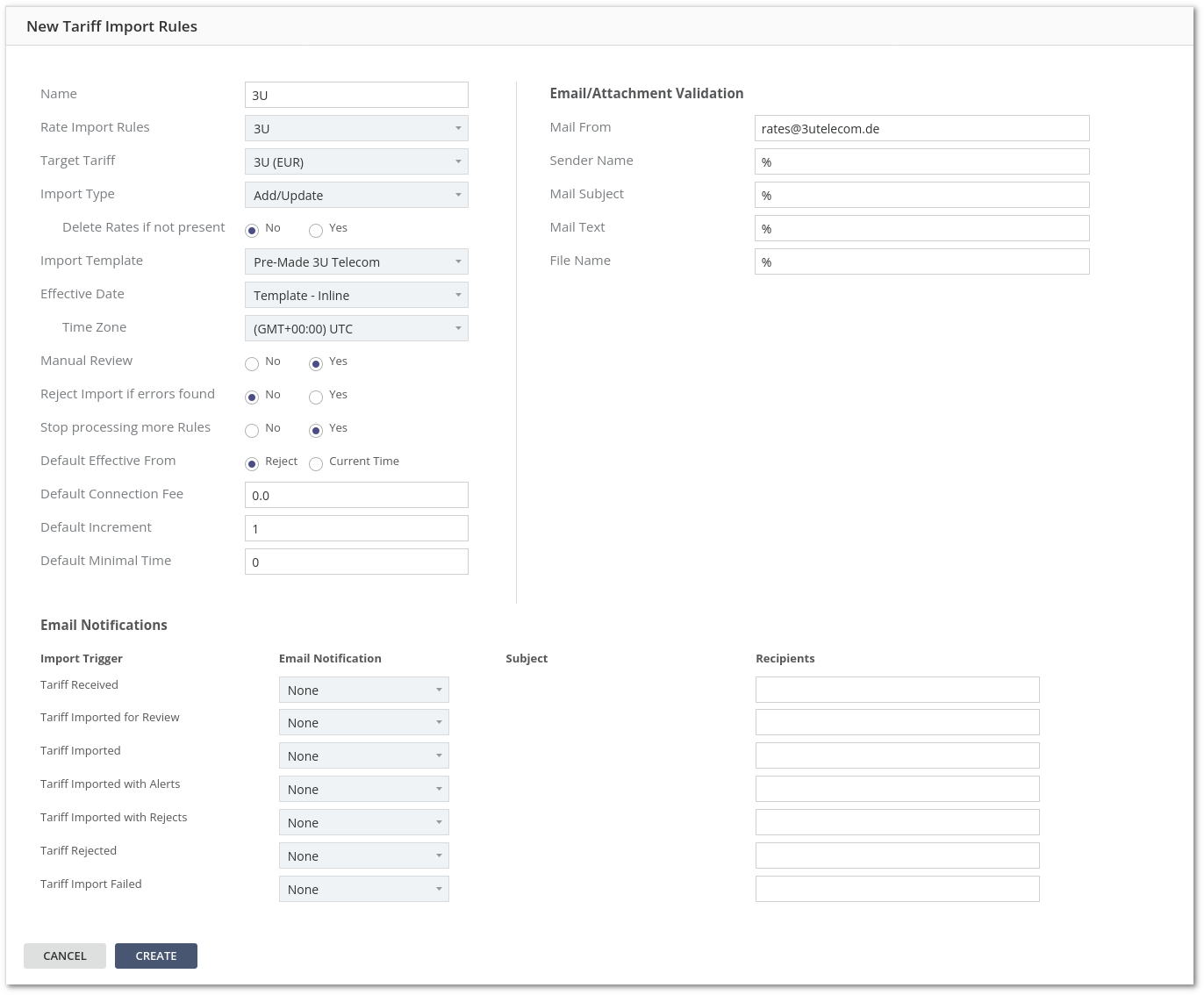Screen dimensions: 1204x995
Task: Choose Current Time for Default Effective From
Action: 316,463
